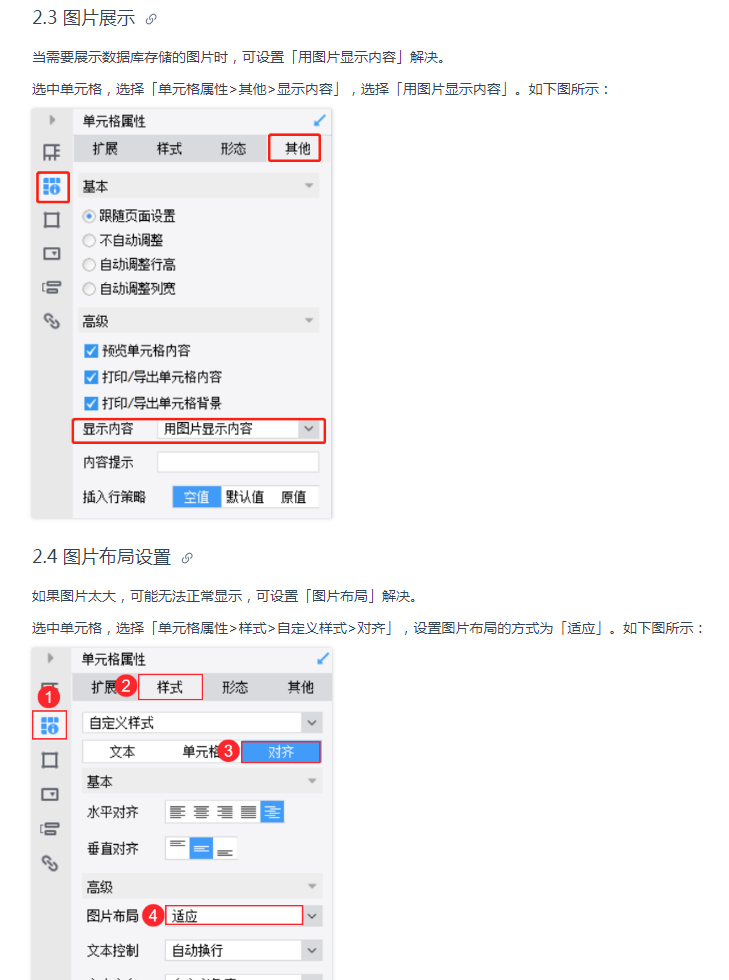729x980 pixels.
Task: Collapse the 高级 section in upper panel
Action: tap(309, 321)
